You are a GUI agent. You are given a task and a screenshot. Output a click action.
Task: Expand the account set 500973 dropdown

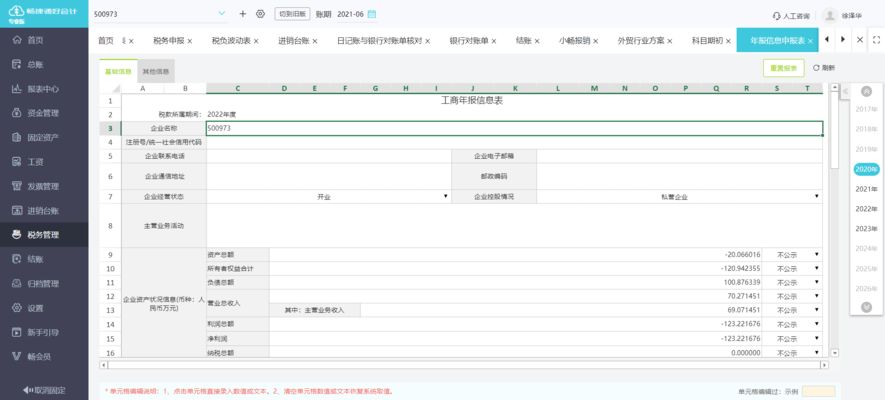[x=221, y=14]
